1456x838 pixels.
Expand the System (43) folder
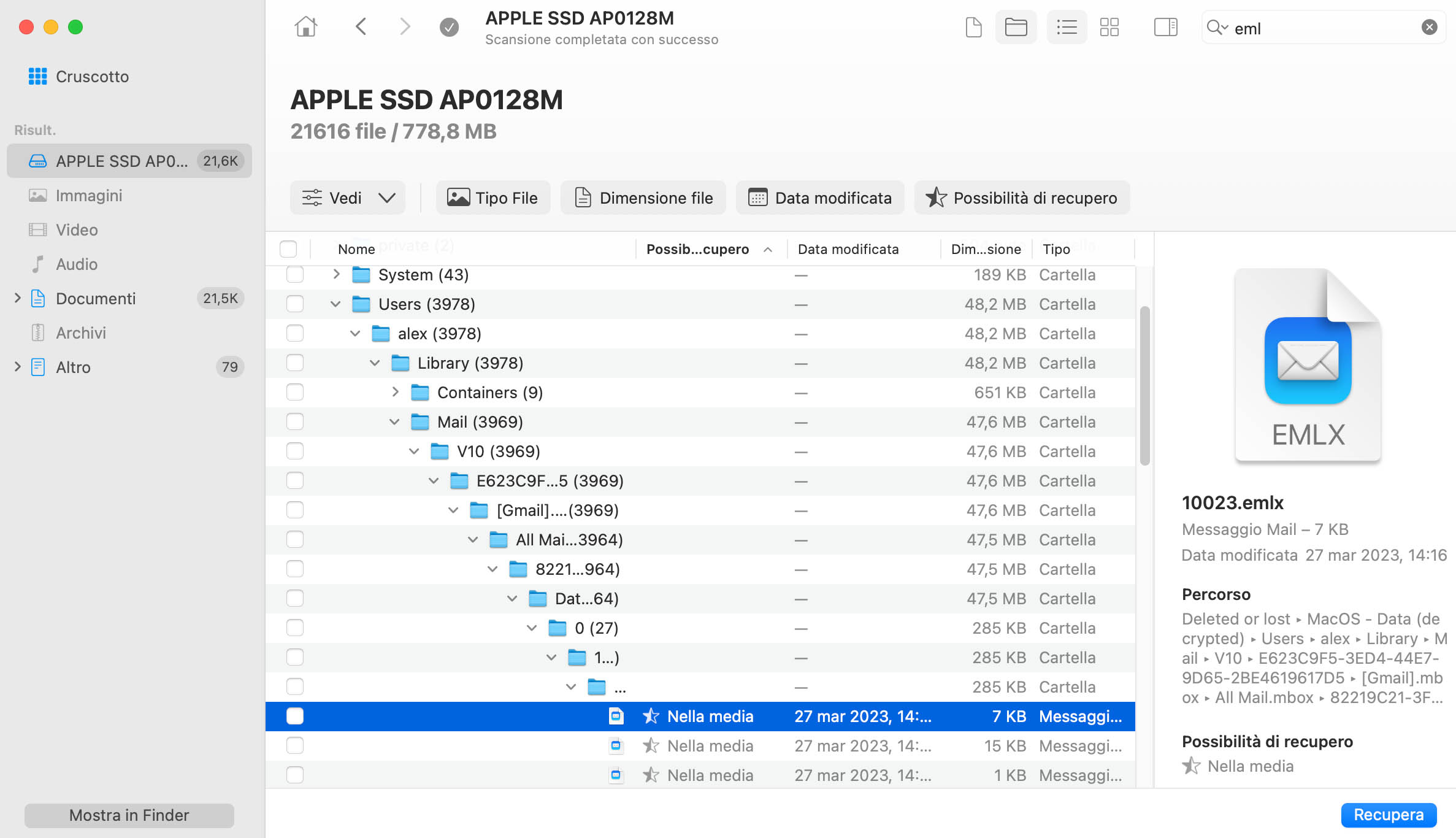[x=336, y=275]
